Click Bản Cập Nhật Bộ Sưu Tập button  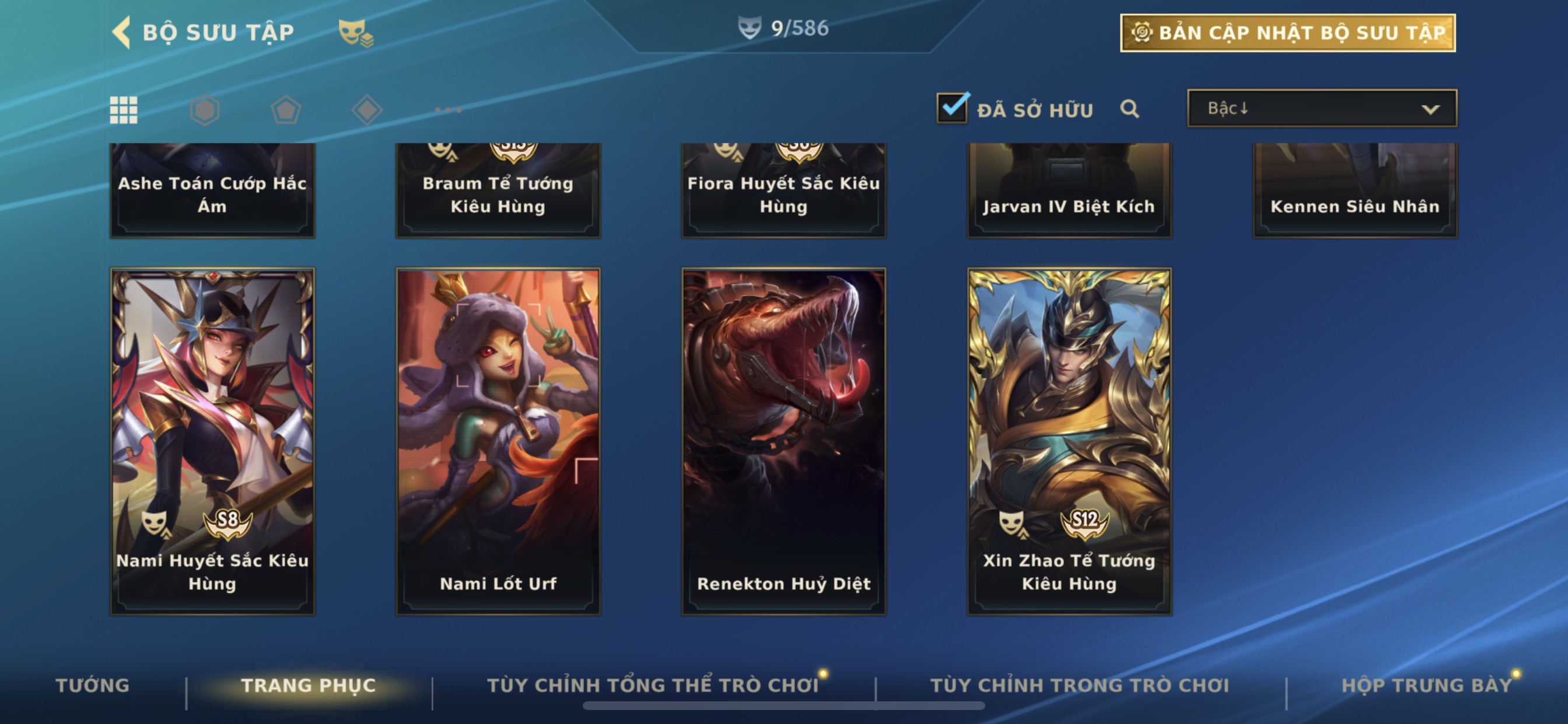[1288, 33]
